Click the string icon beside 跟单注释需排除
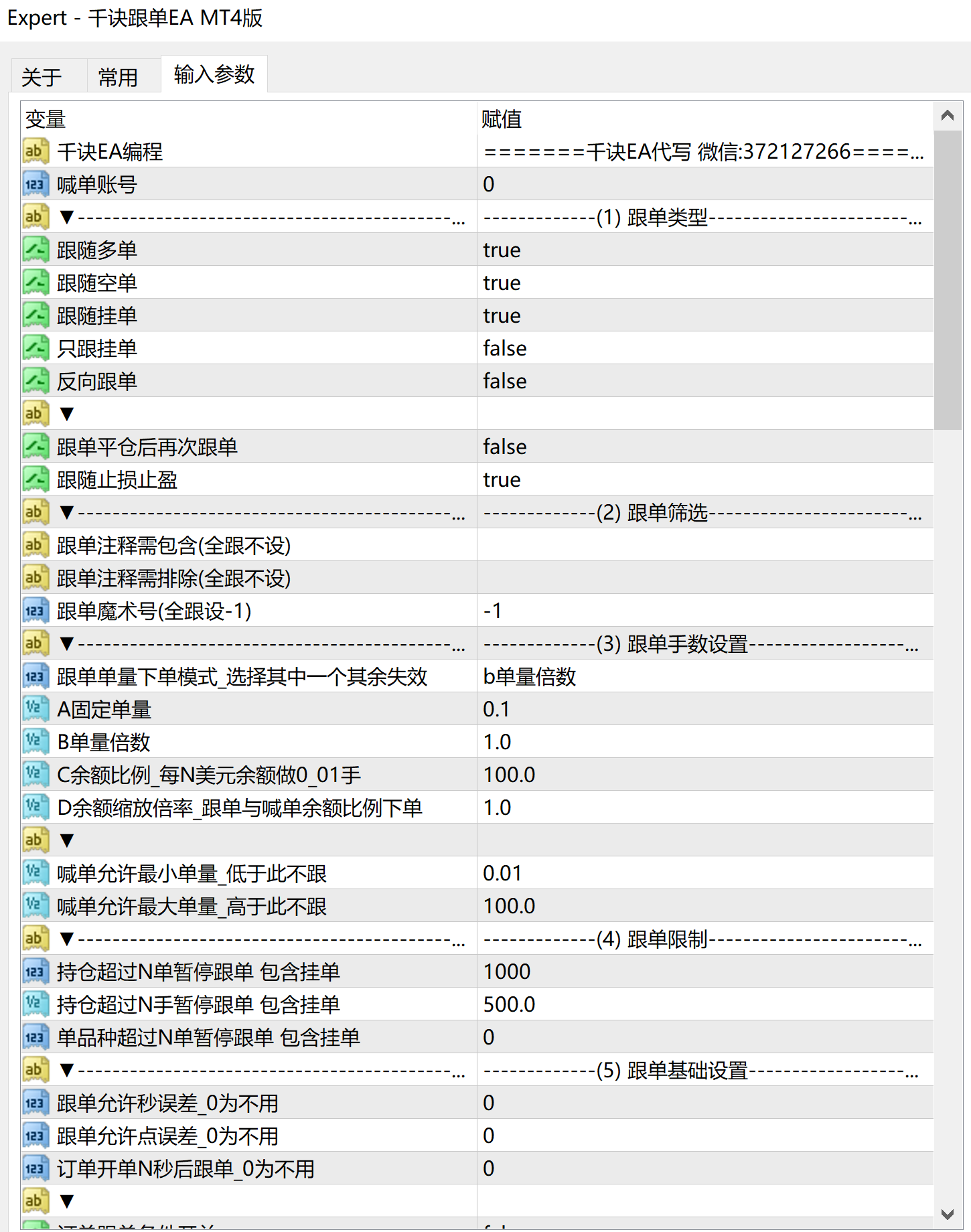Image resolution: width=971 pixels, height=1232 pixels. coord(35,578)
